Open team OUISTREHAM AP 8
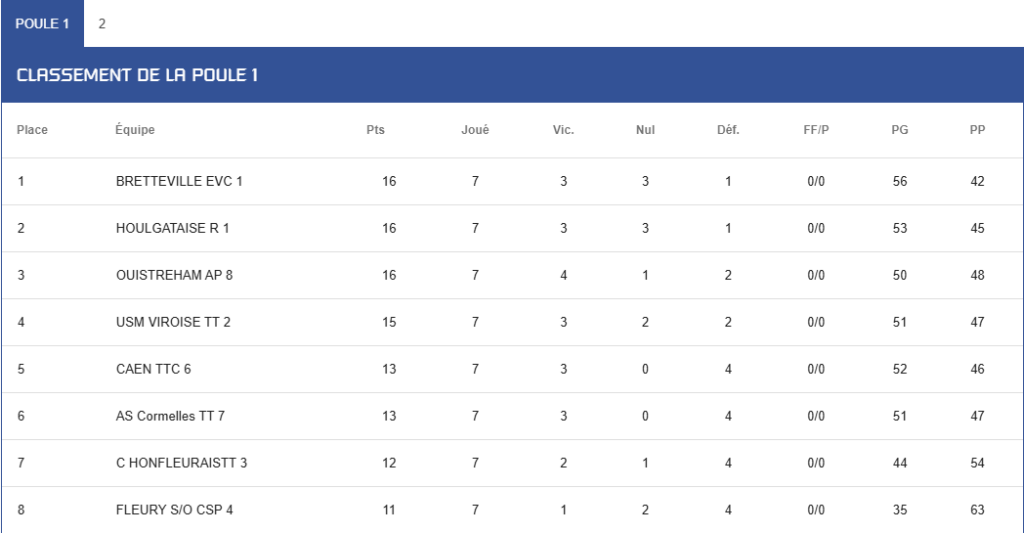This screenshot has width=1024, height=533. tap(174, 276)
